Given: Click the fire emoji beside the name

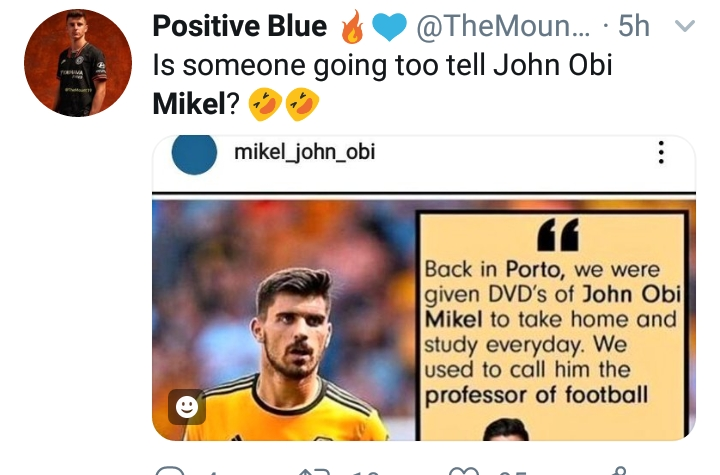Looking at the screenshot, I should pyautogui.click(x=353, y=28).
